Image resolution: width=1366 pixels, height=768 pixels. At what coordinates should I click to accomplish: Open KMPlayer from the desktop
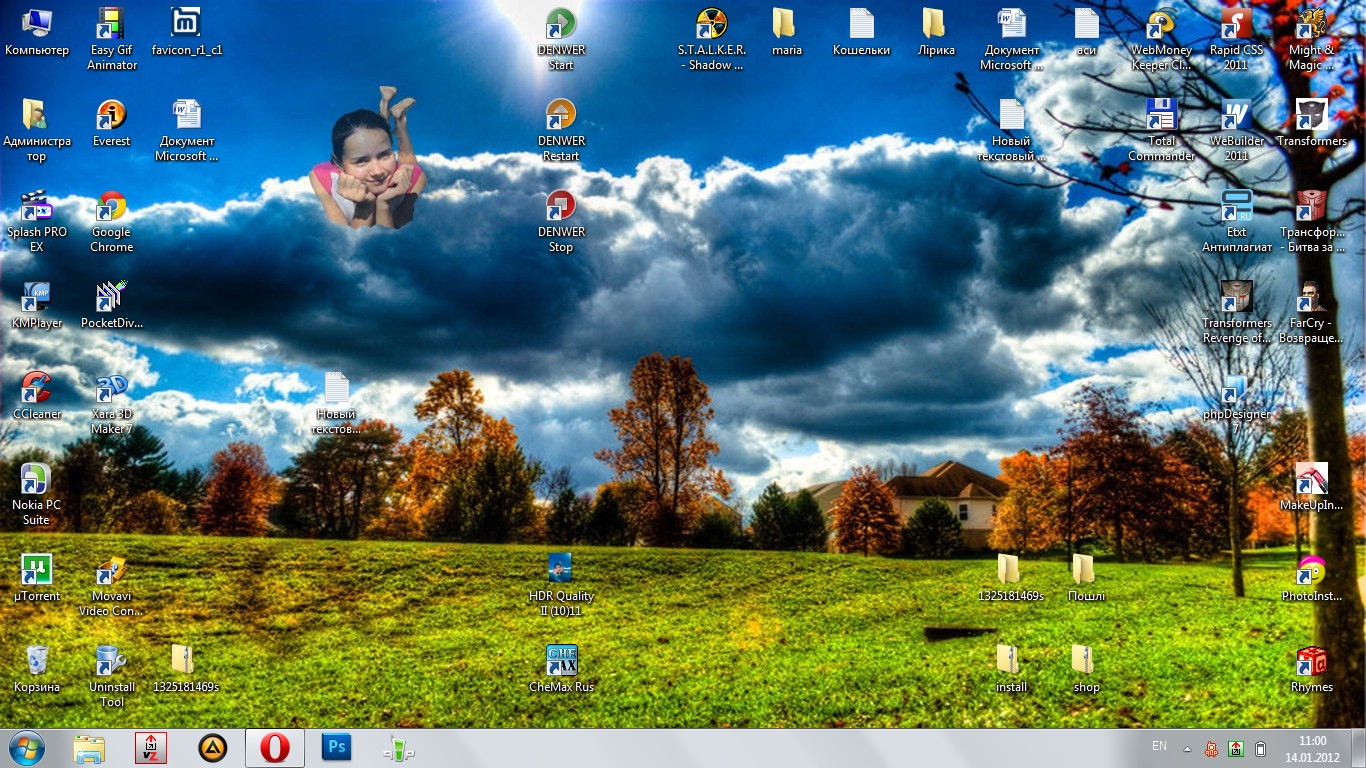[36, 298]
